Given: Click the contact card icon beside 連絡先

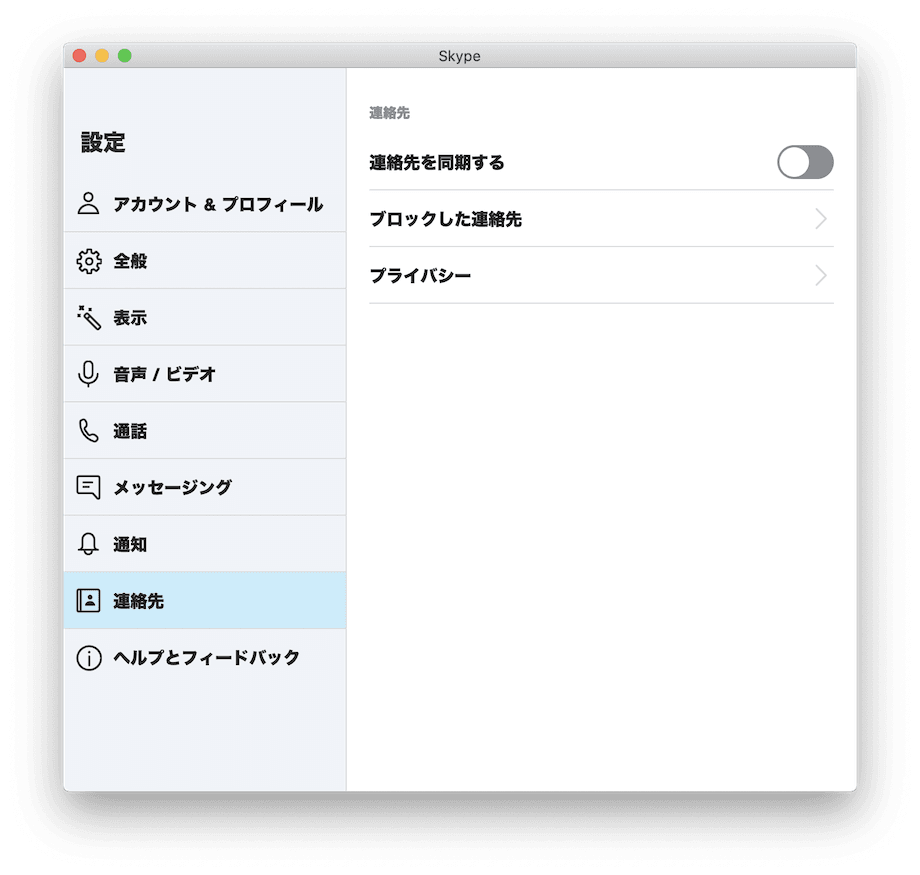Looking at the screenshot, I should (89, 600).
